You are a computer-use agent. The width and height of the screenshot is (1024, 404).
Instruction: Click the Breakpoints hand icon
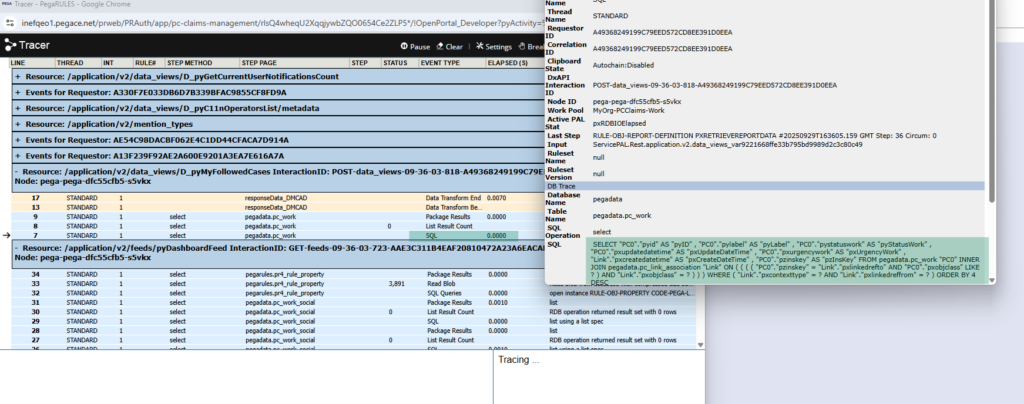coord(522,46)
